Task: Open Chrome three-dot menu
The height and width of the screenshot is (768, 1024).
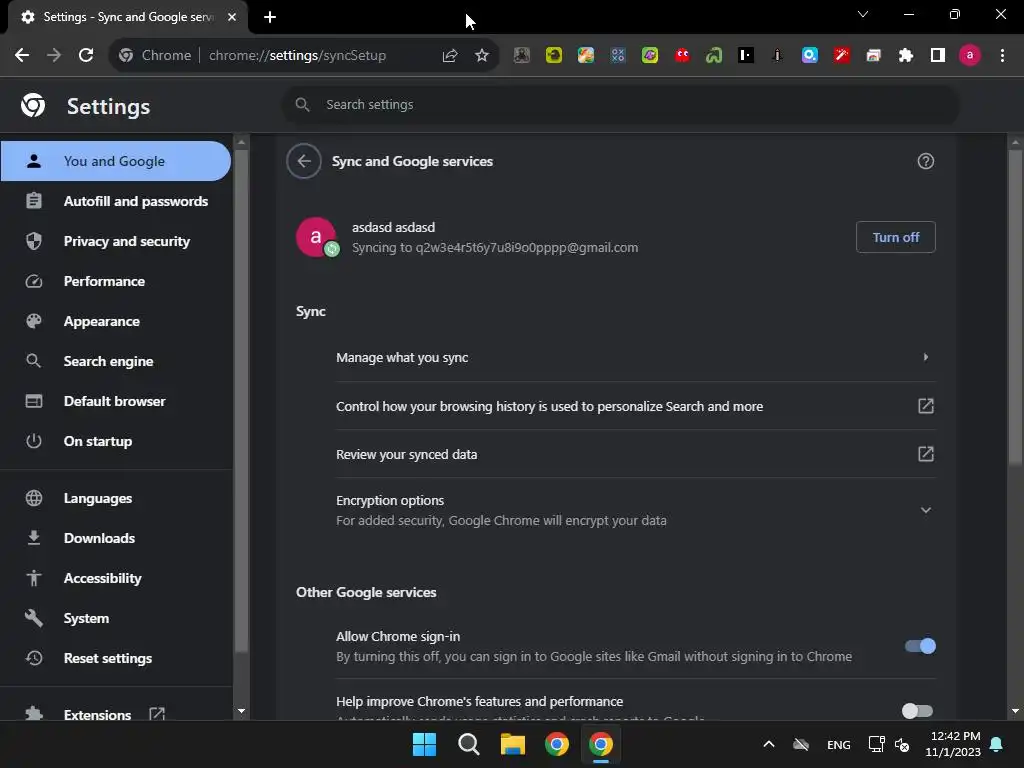Action: [x=1002, y=56]
